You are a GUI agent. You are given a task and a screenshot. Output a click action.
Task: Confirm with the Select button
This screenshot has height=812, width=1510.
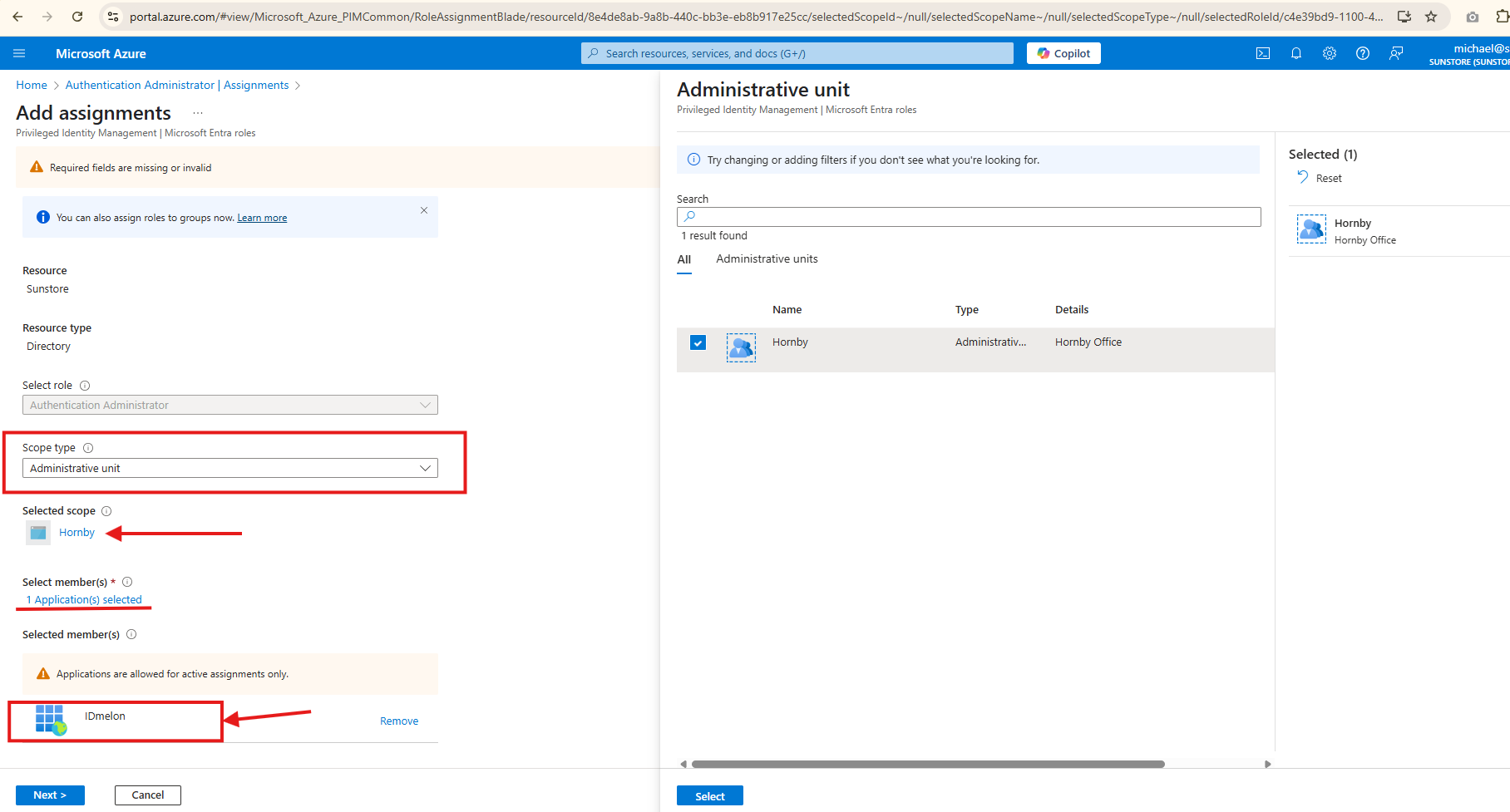tap(710, 796)
